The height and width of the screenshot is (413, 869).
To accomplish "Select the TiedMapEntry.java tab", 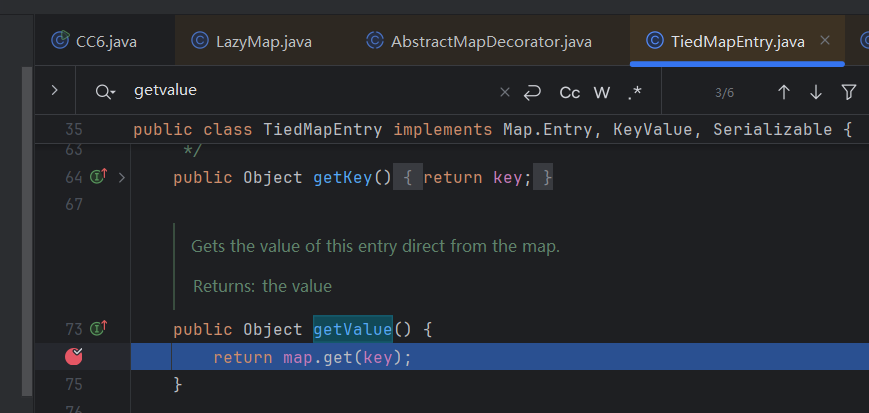I will point(737,42).
